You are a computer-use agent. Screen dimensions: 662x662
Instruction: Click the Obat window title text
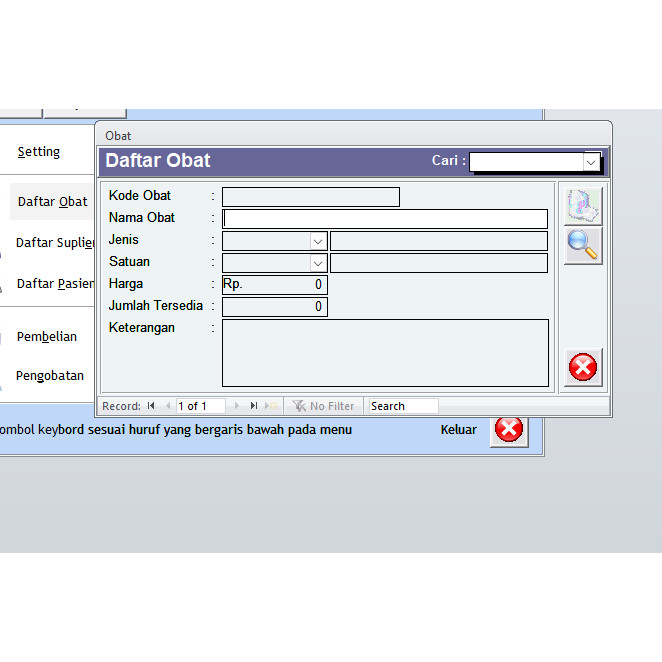(118, 136)
